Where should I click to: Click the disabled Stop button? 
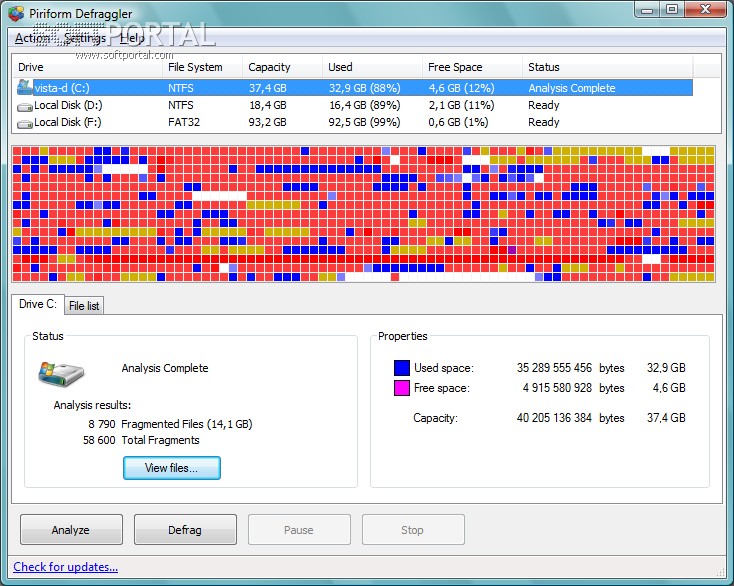pos(413,530)
